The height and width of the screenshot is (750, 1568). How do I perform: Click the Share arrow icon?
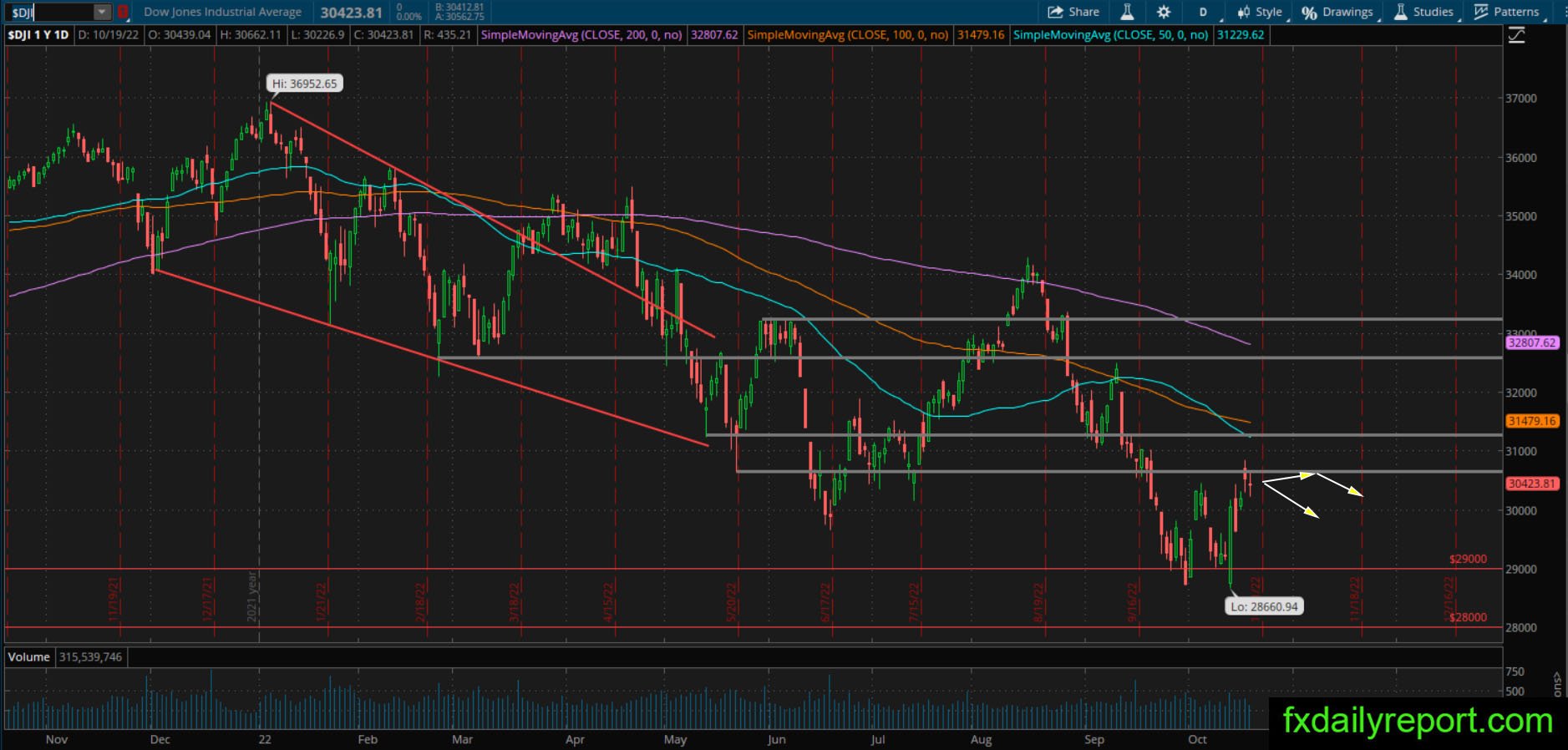(1055, 12)
